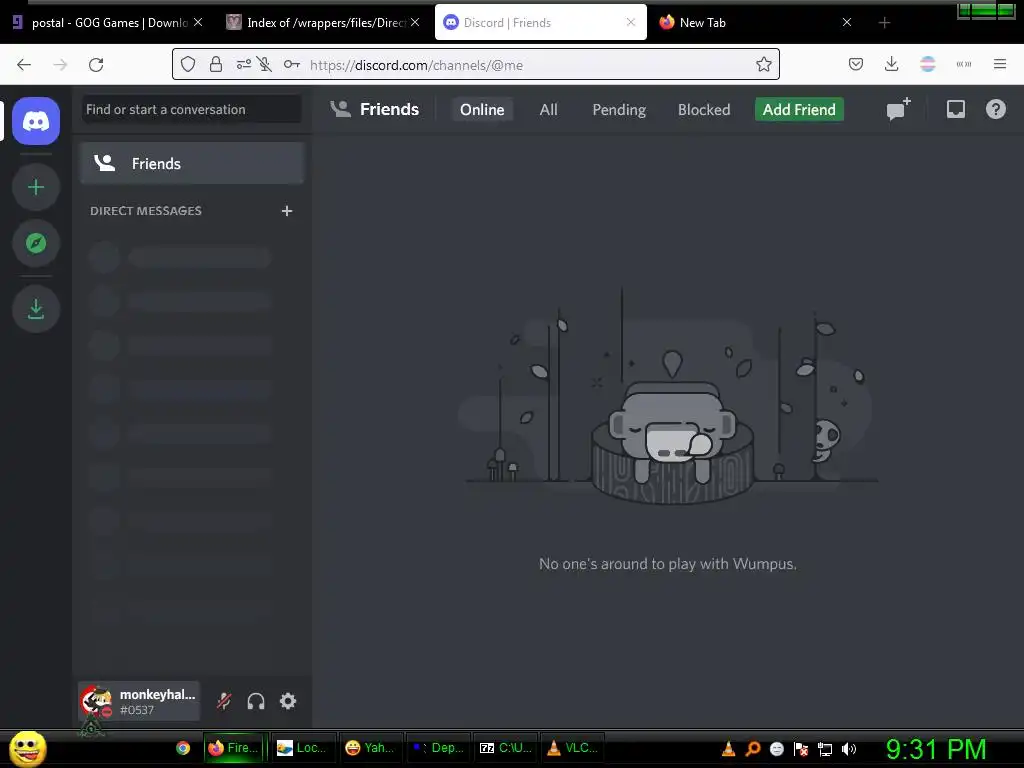Switch to the Blocked tab
The height and width of the screenshot is (768, 1024).
click(704, 110)
